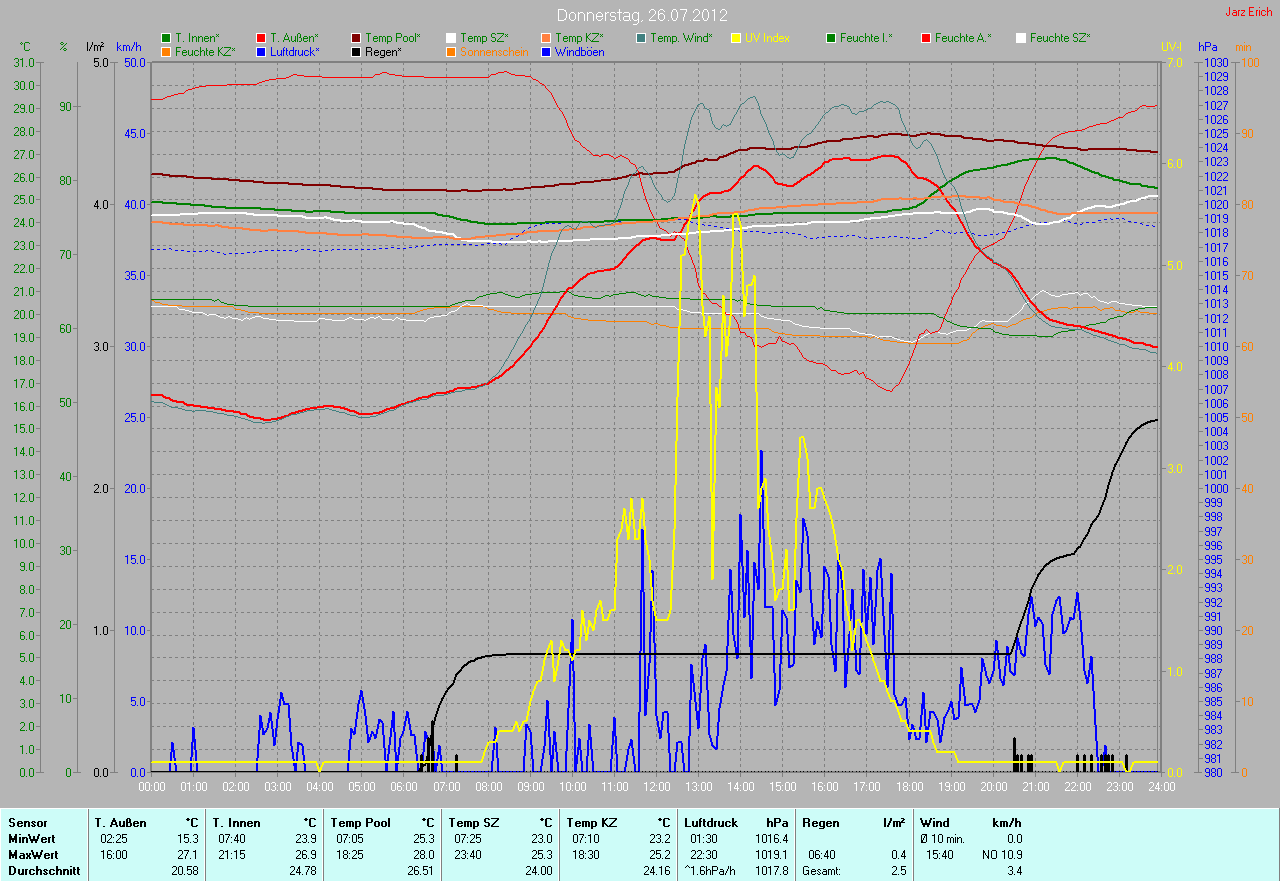This screenshot has width=1280, height=881.
Task: Click the blue Windböen legend swatch
Action: (x=546, y=51)
